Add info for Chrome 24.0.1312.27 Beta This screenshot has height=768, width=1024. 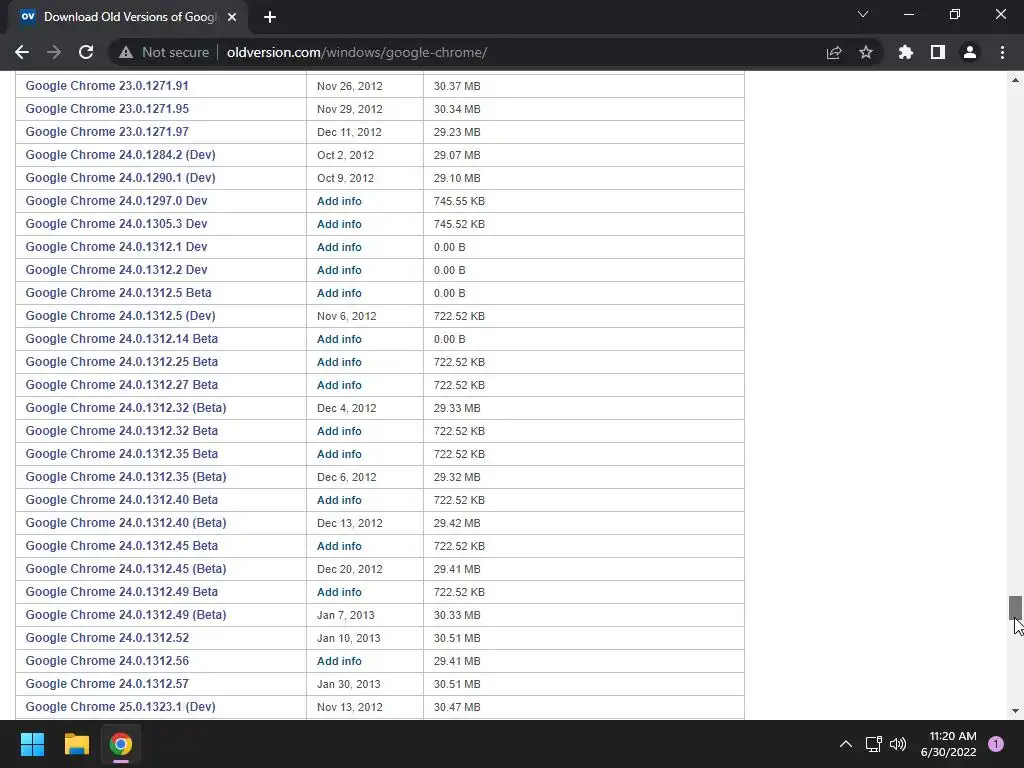[339, 385]
